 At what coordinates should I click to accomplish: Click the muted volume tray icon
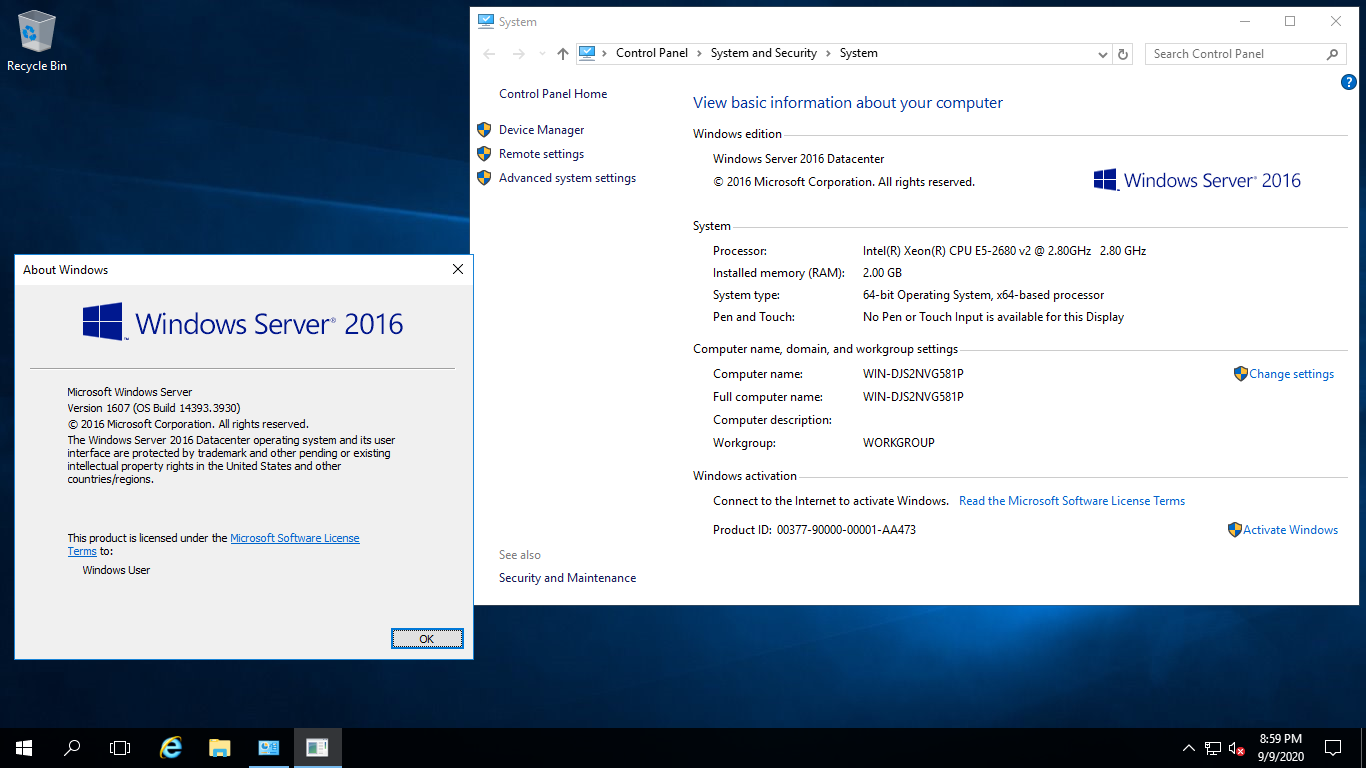[1236, 747]
